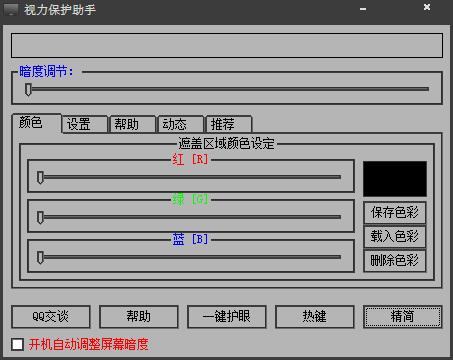
Task: Open the 热键 hotkey settings
Action: pos(315,317)
